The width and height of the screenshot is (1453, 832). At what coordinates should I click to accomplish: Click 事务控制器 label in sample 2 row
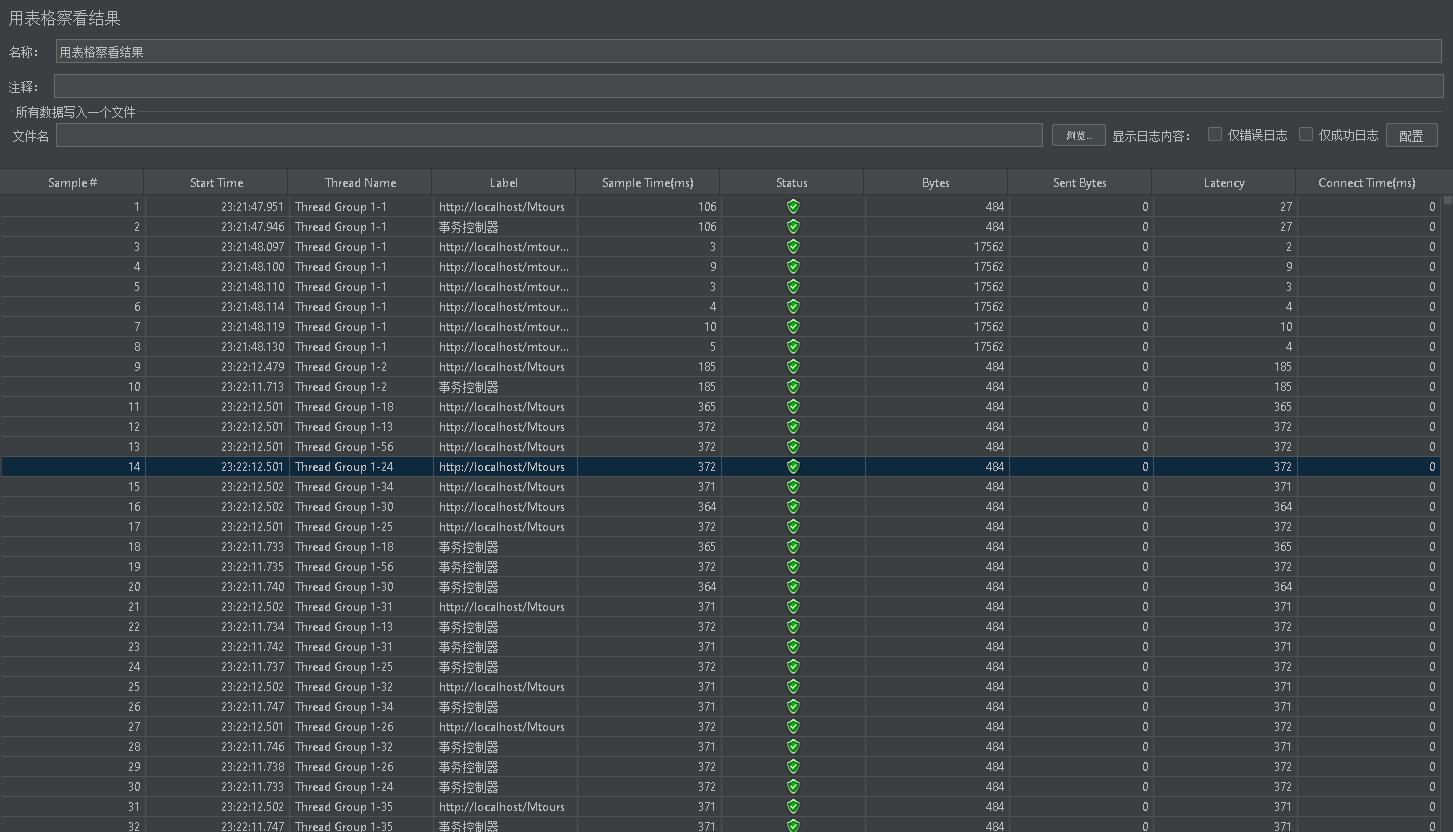click(468, 227)
